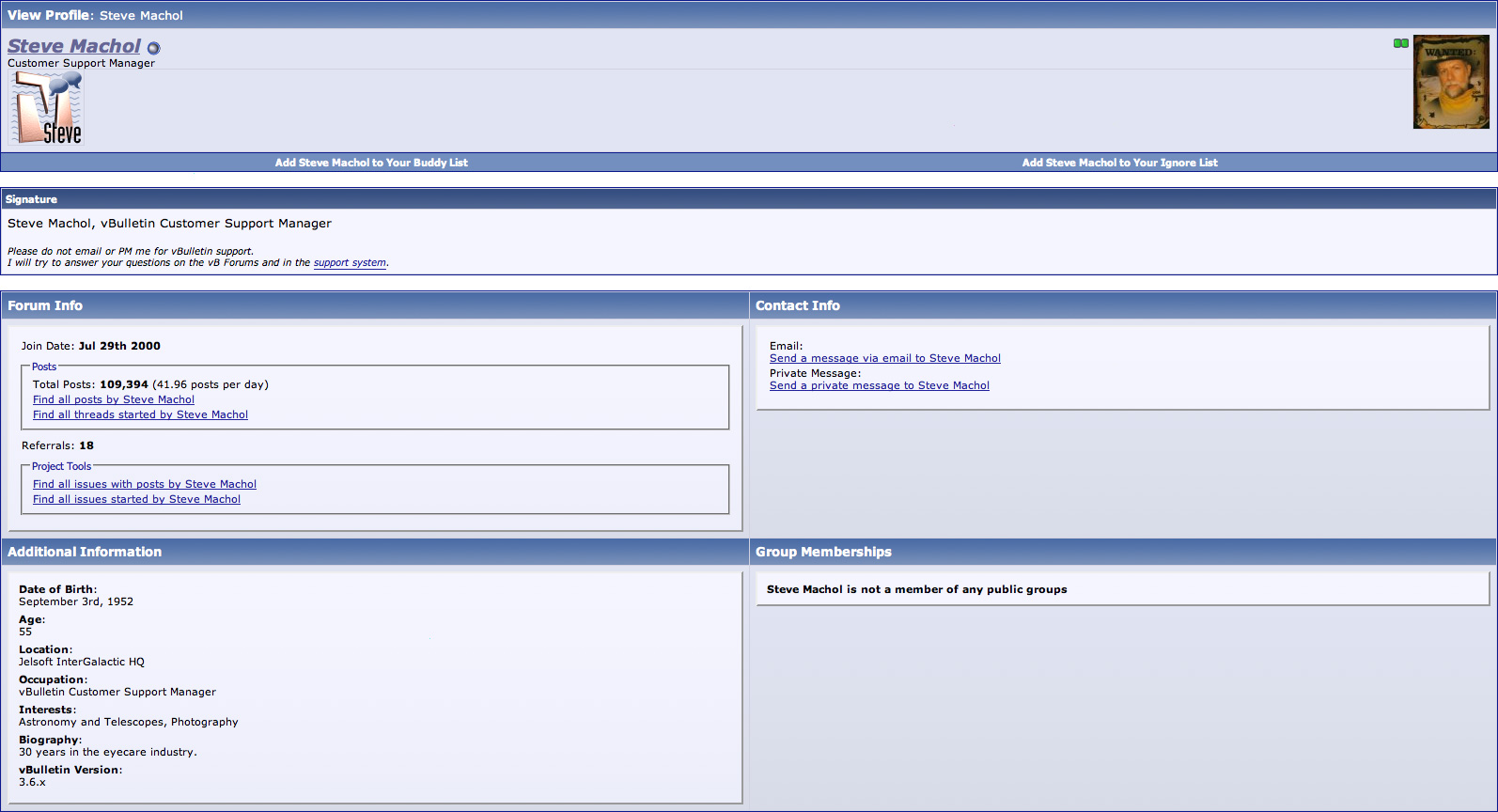The image size is (1498, 812).
Task: Open the support system link in signature
Action: click(x=350, y=263)
